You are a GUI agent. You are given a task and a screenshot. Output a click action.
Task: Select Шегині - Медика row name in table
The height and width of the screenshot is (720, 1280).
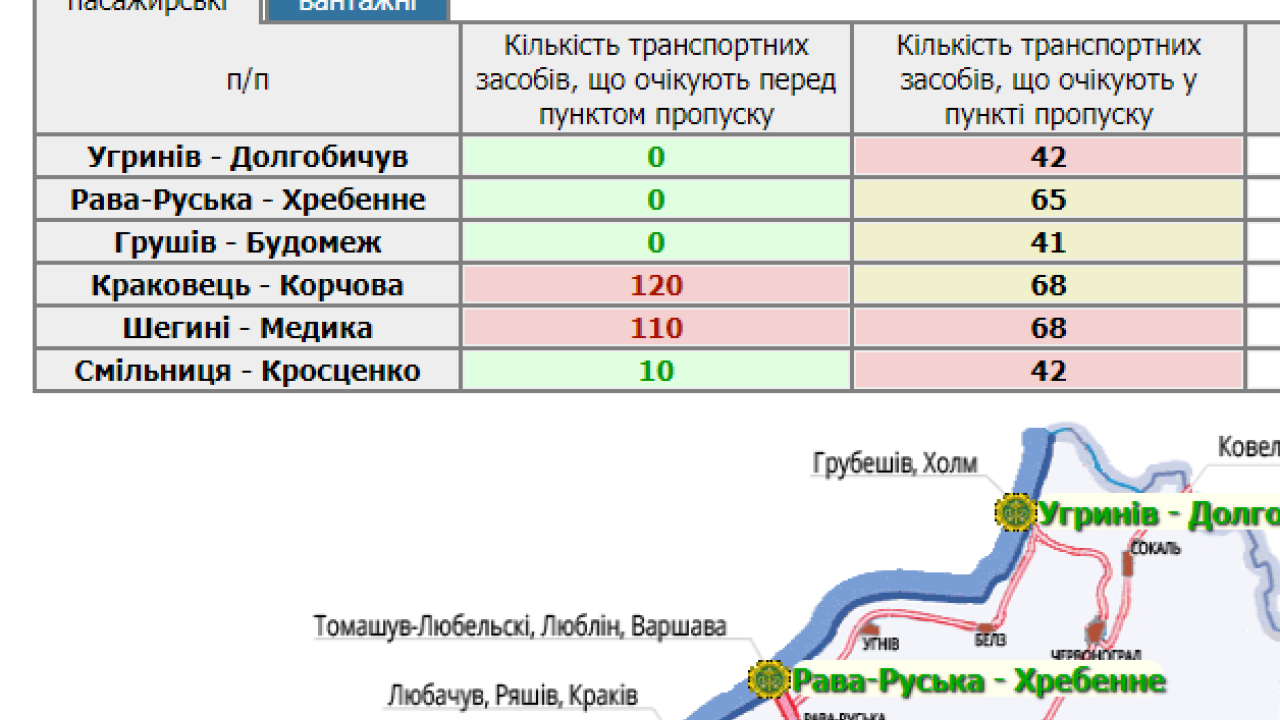click(x=247, y=328)
